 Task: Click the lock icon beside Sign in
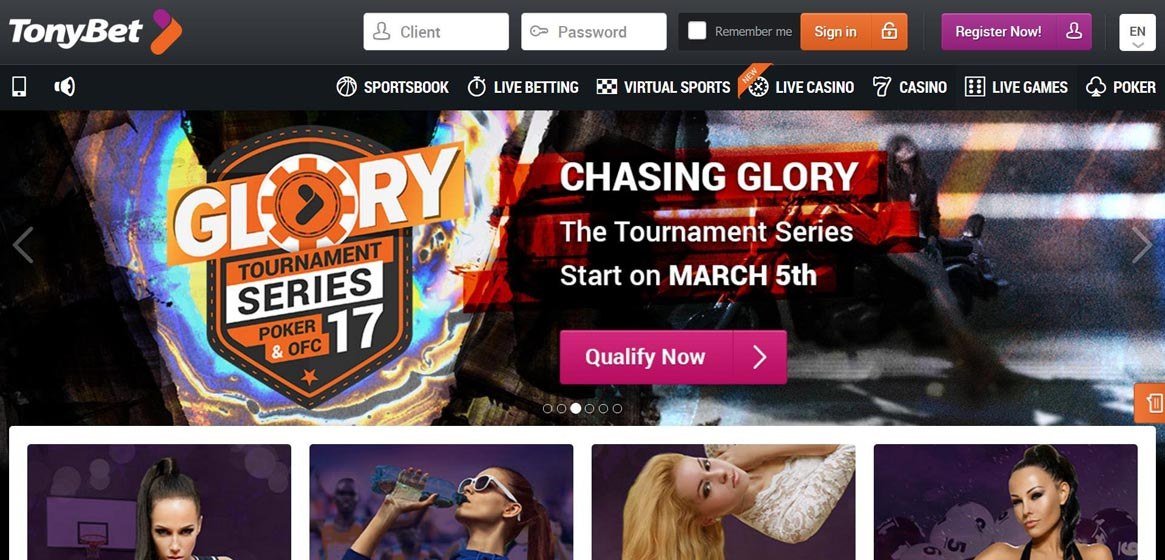coord(889,32)
